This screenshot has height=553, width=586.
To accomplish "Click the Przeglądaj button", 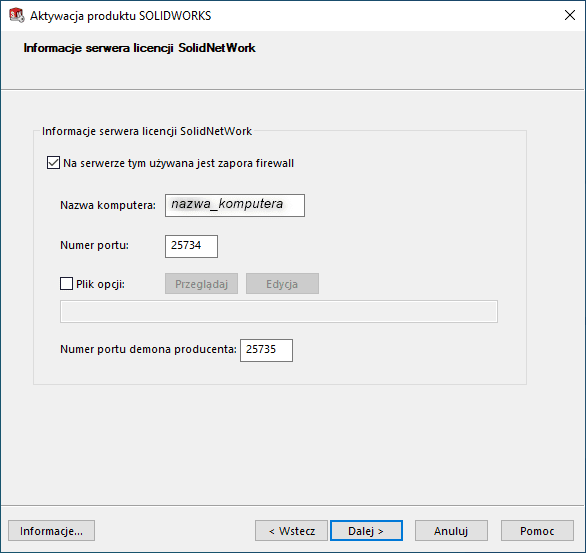I will click(x=201, y=284).
